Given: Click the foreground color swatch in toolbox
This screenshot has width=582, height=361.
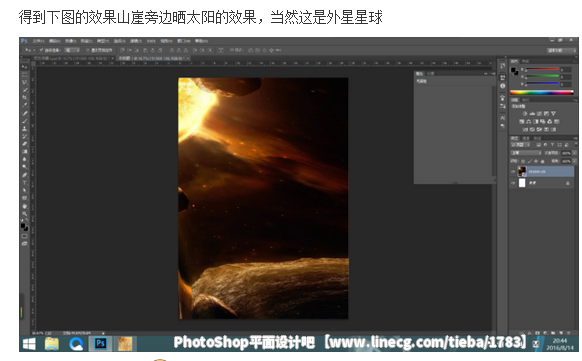Looking at the screenshot, I should coord(23,226).
